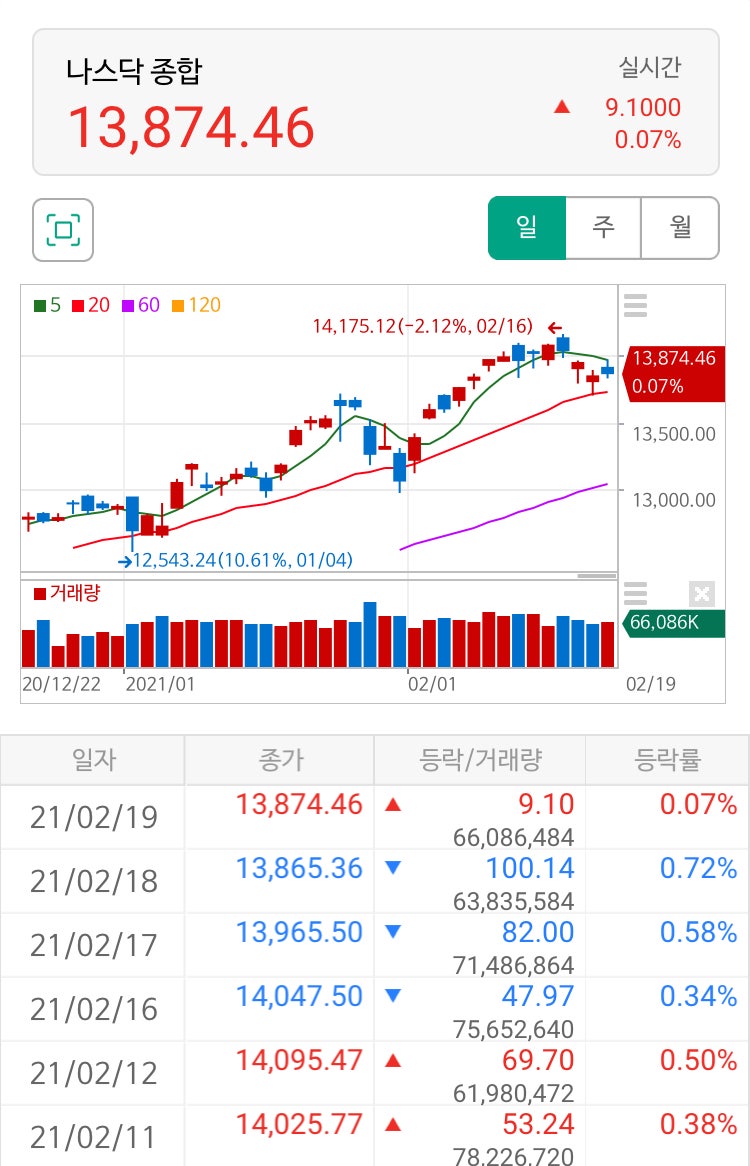Click the 100.14 change value
The image size is (750, 1166).
[530, 868]
